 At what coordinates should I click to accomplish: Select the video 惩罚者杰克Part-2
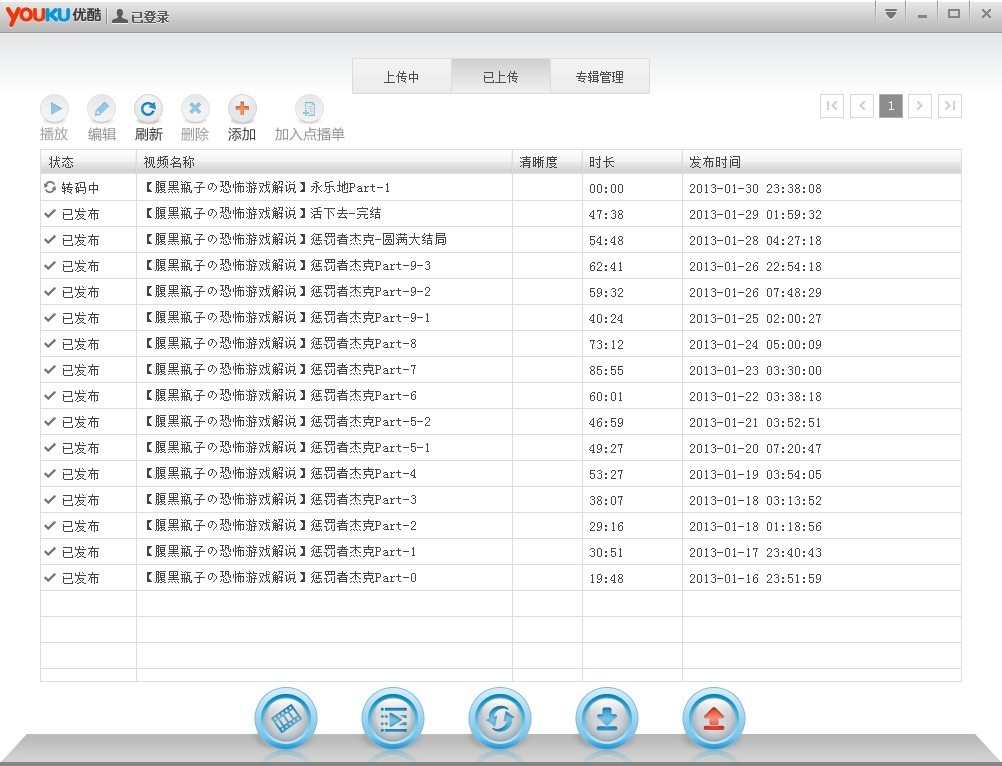pos(280,526)
